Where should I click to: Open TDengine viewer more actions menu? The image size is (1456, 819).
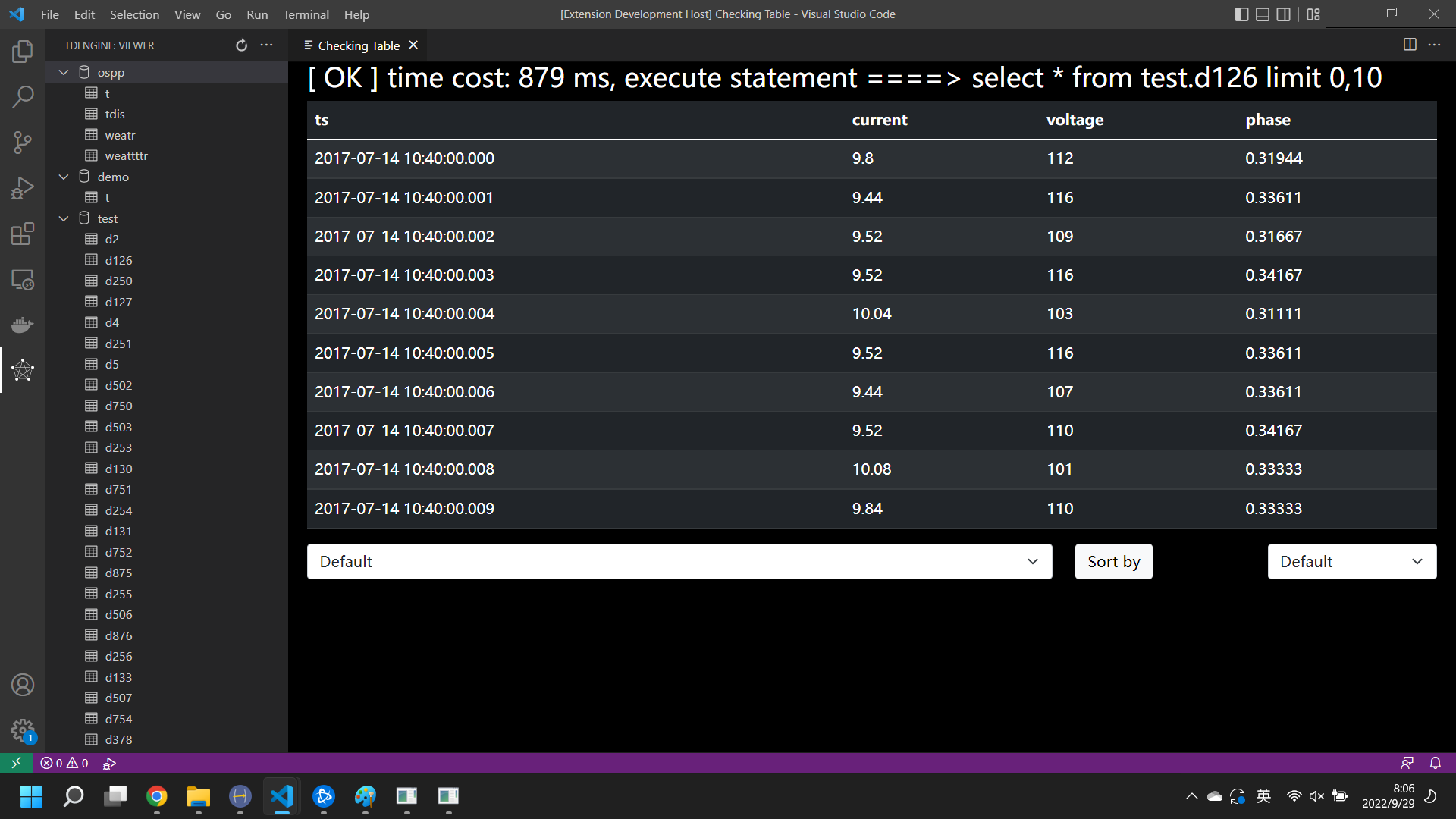(266, 45)
